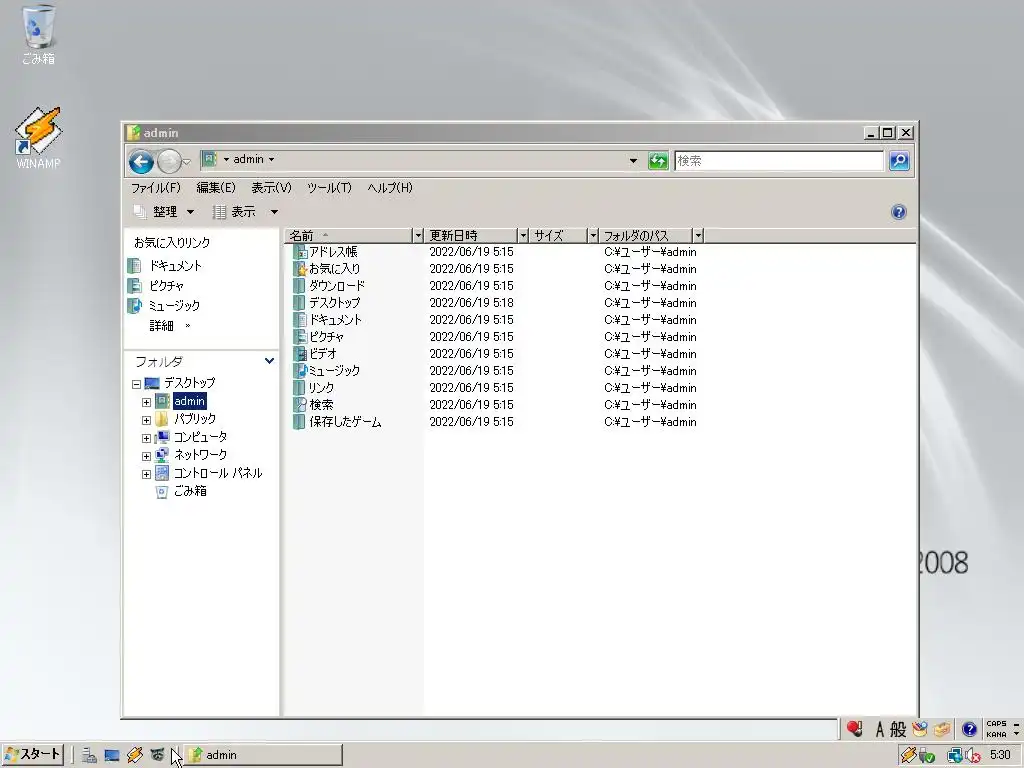Select the ミュージック folder icon in the file list
The image size is (1024, 768).
(x=299, y=370)
